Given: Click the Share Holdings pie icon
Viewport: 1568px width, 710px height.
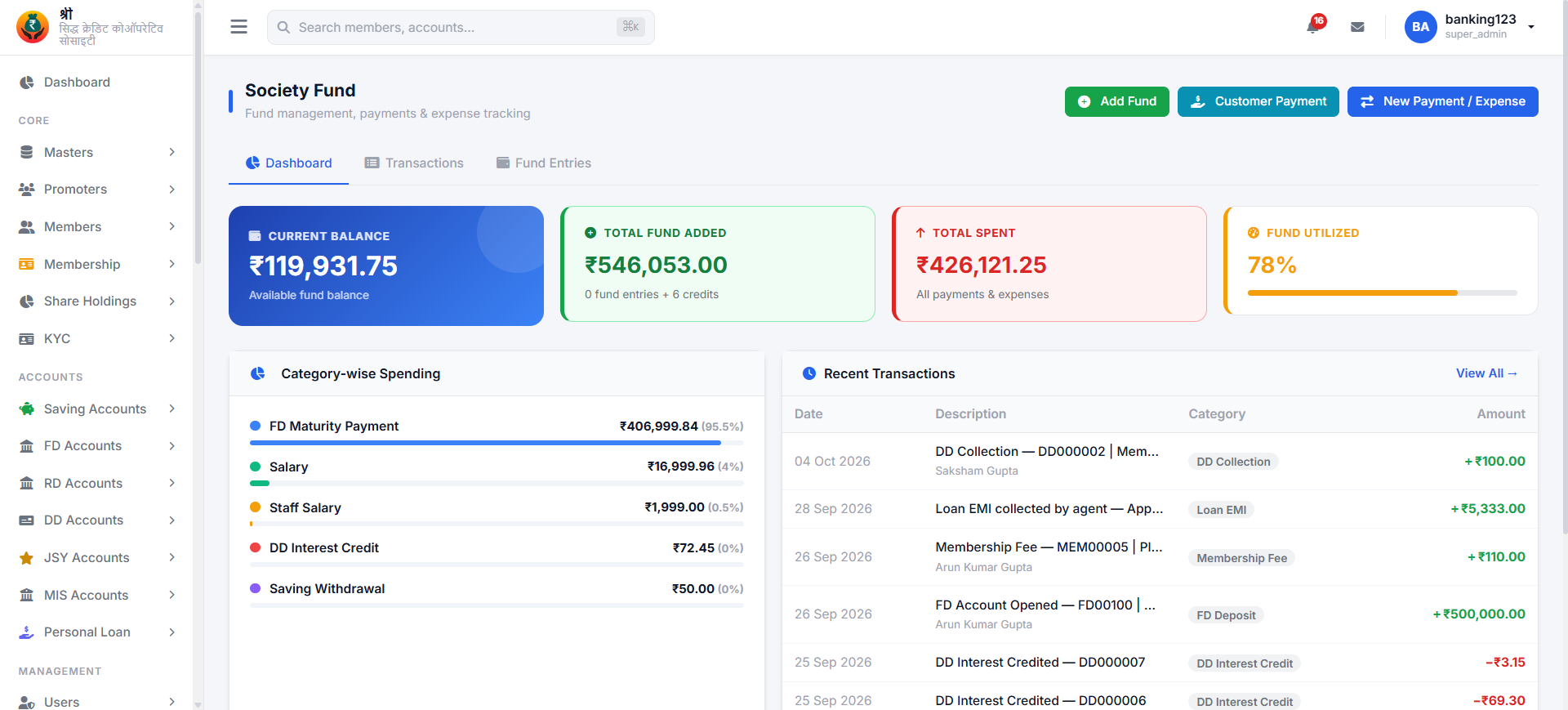Looking at the screenshot, I should pyautogui.click(x=27, y=301).
